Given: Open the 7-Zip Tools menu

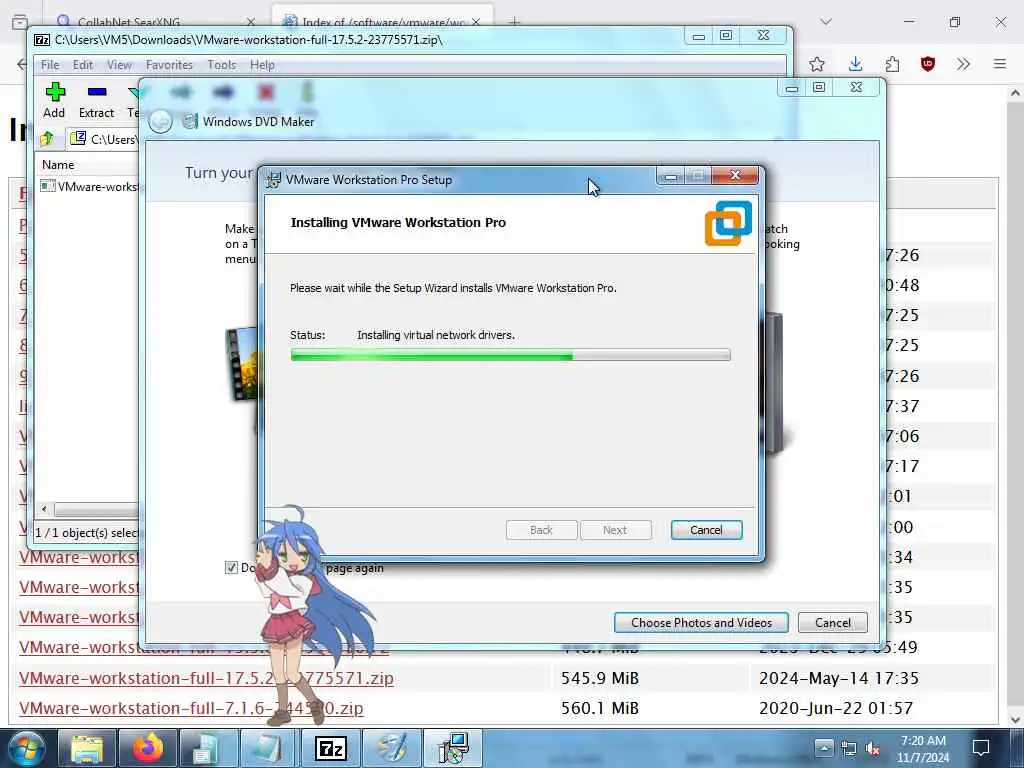Looking at the screenshot, I should 221,65.
